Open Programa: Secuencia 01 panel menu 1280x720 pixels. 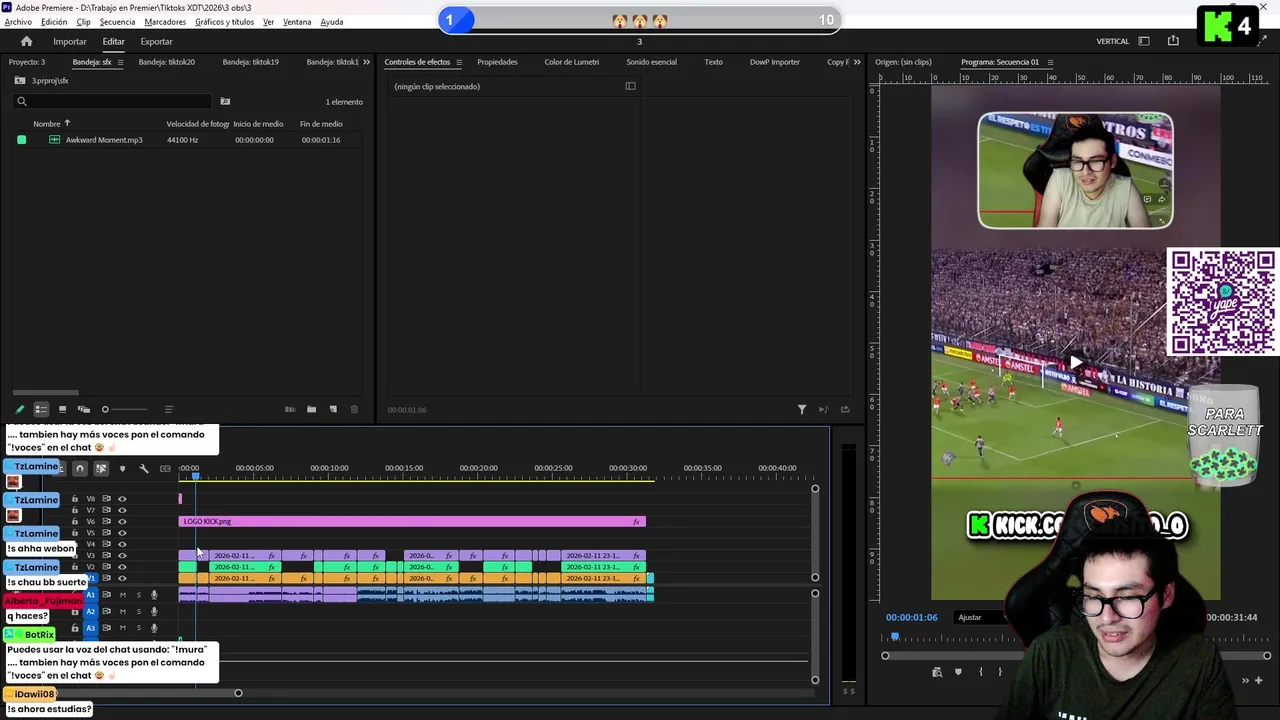[x=1050, y=62]
